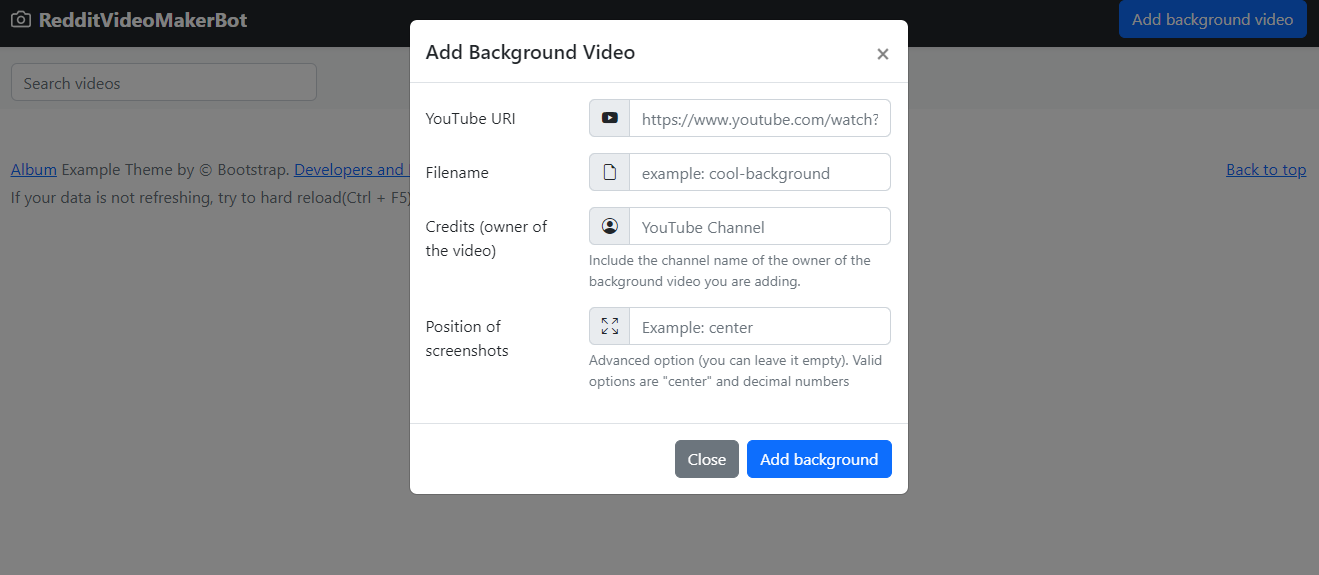The image size is (1319, 575).
Task: Open the RedditVideoMakerBot brand link
Action: click(x=129, y=20)
